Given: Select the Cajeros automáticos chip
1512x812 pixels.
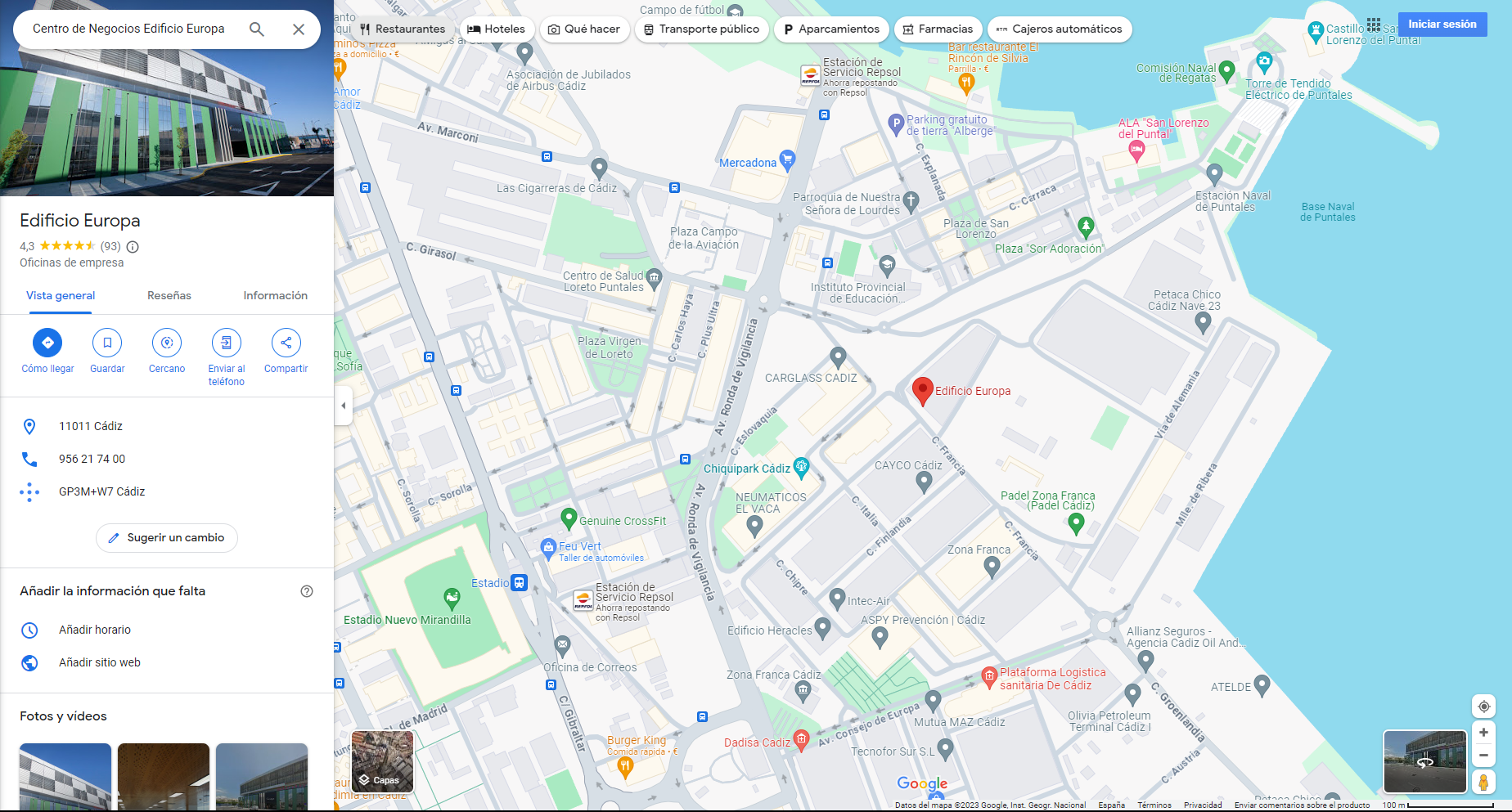Looking at the screenshot, I should point(1060,29).
